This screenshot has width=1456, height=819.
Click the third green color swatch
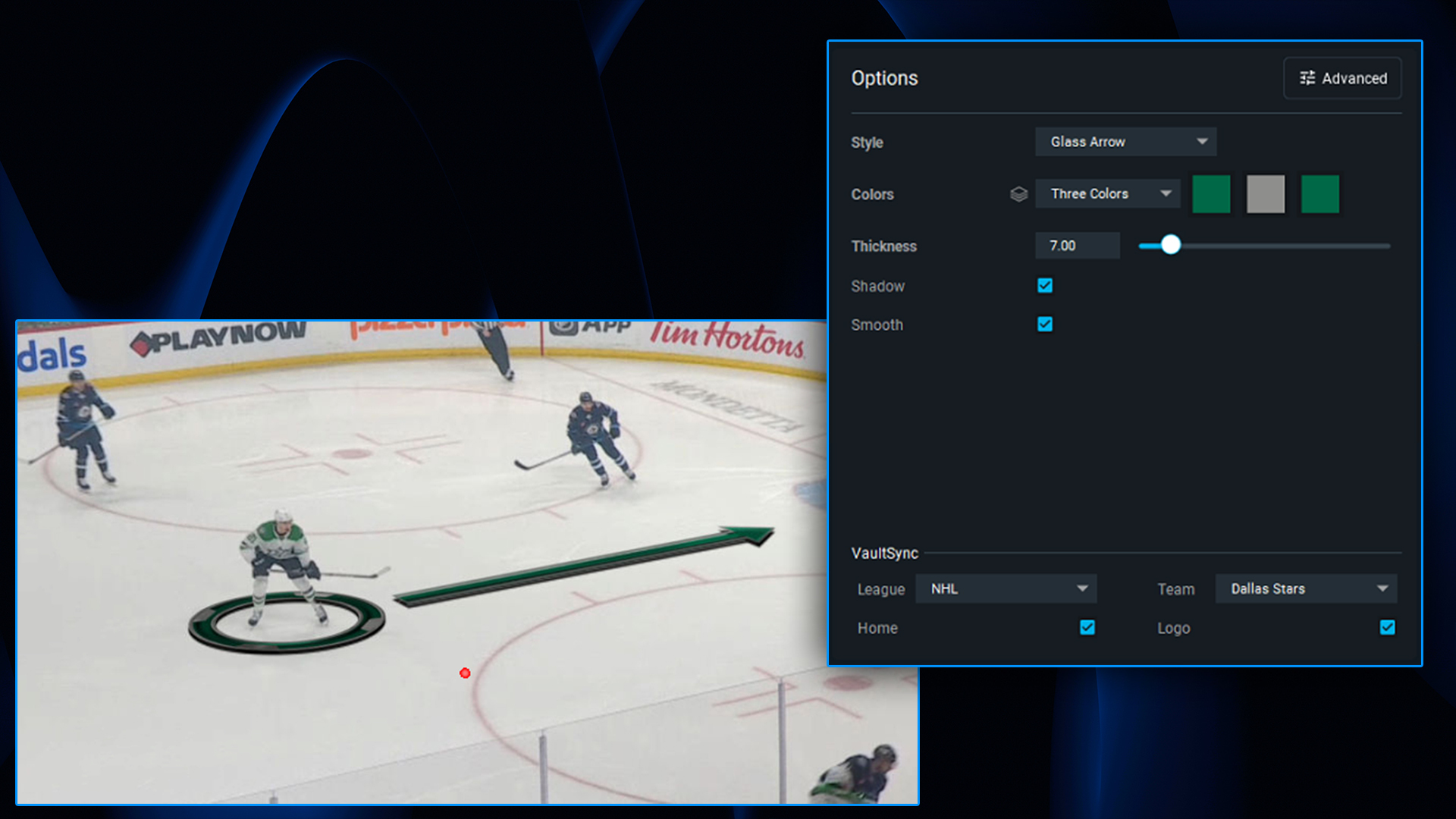click(x=1319, y=194)
